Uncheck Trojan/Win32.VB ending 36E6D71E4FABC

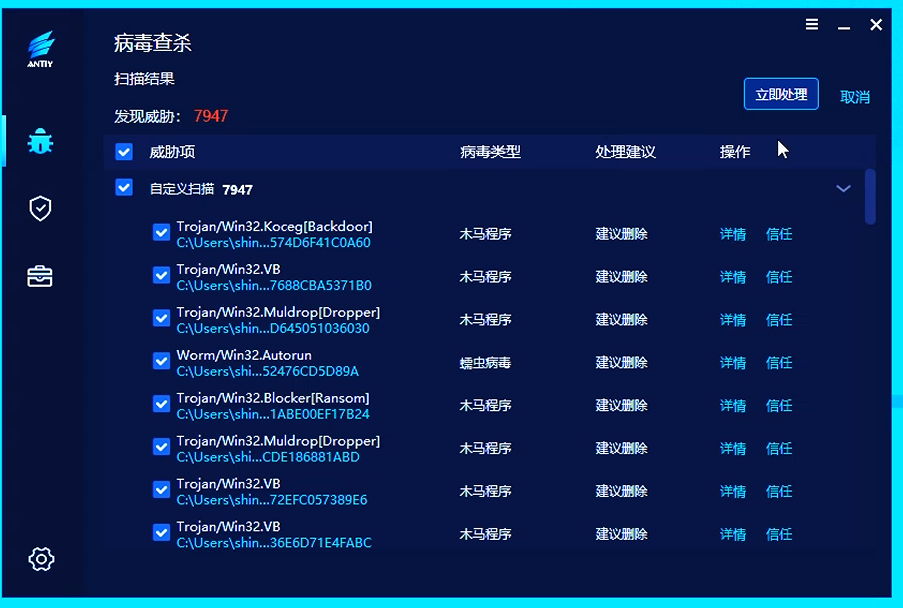pyautogui.click(x=161, y=533)
